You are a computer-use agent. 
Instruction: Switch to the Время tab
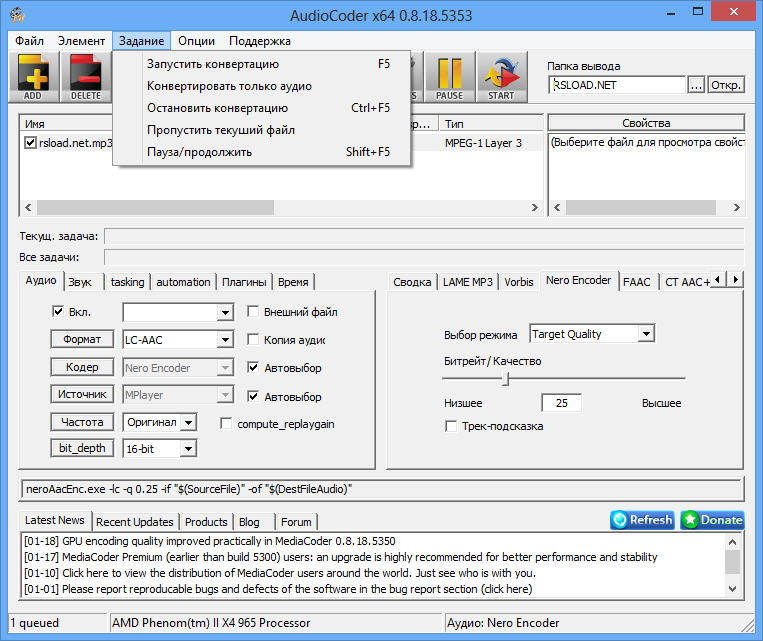293,282
